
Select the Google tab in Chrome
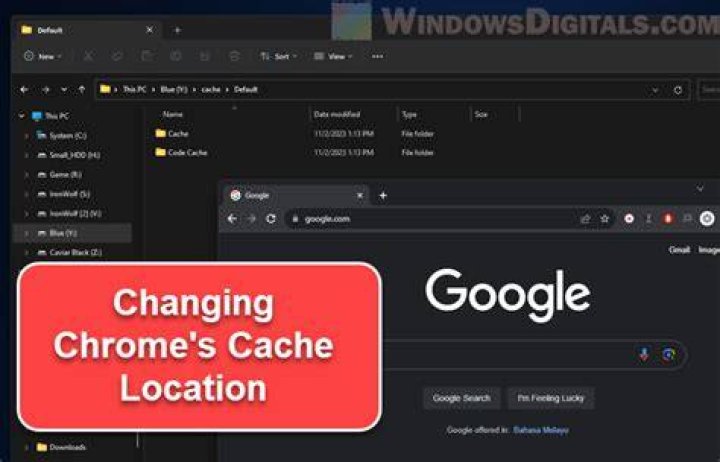(x=297, y=196)
